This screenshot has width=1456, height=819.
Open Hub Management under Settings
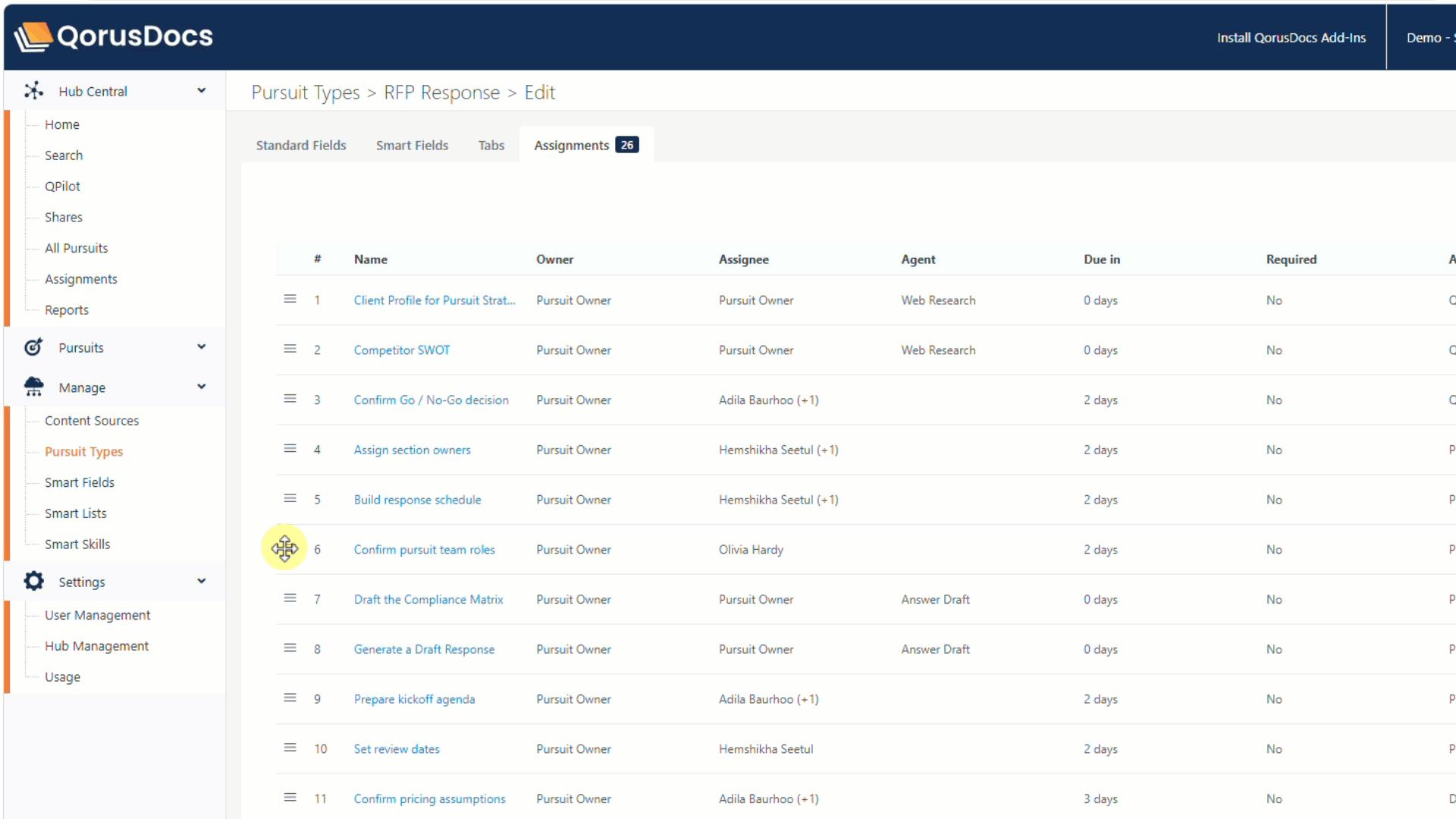tap(97, 646)
